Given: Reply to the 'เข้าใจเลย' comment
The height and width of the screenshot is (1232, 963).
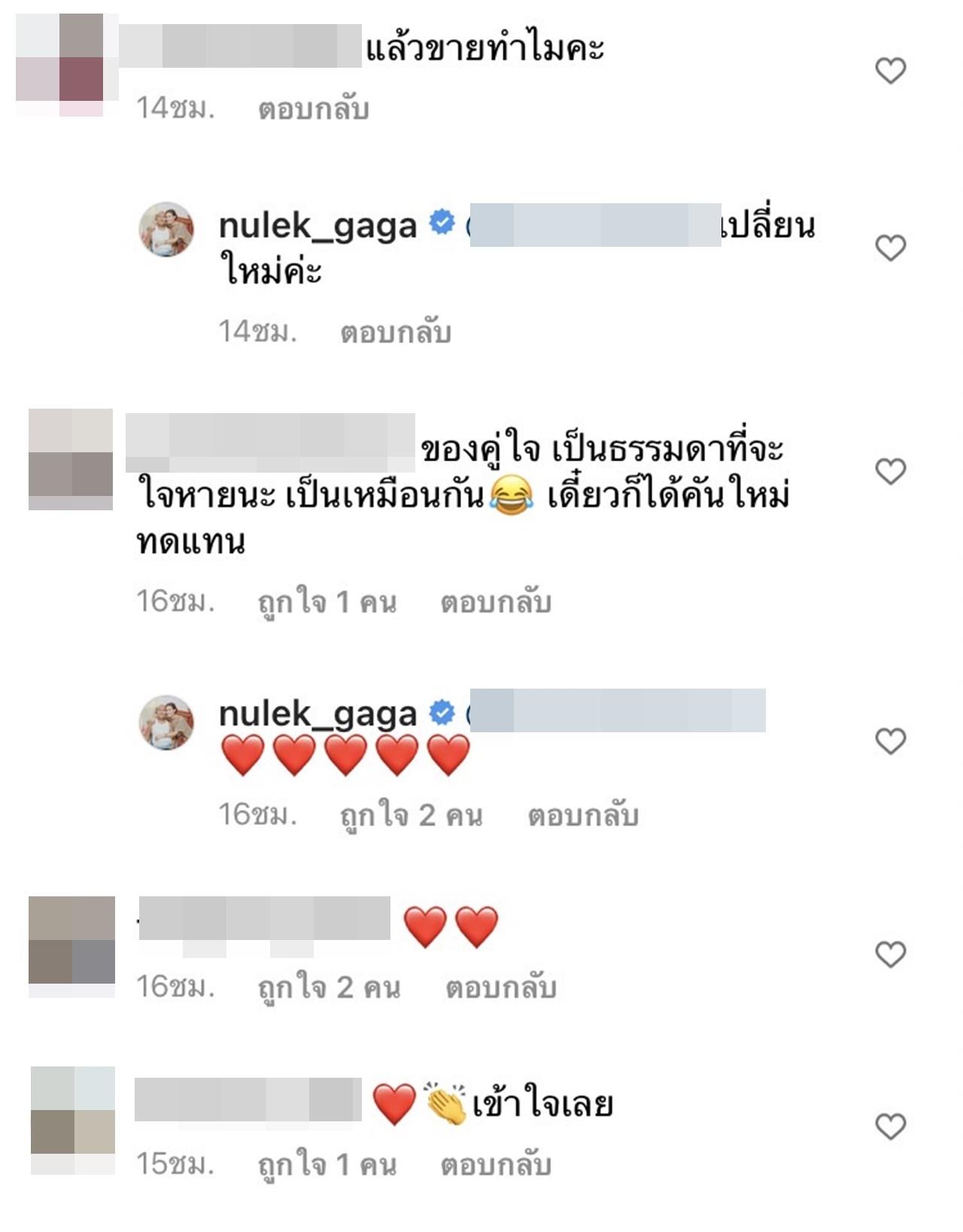Looking at the screenshot, I should [496, 1165].
